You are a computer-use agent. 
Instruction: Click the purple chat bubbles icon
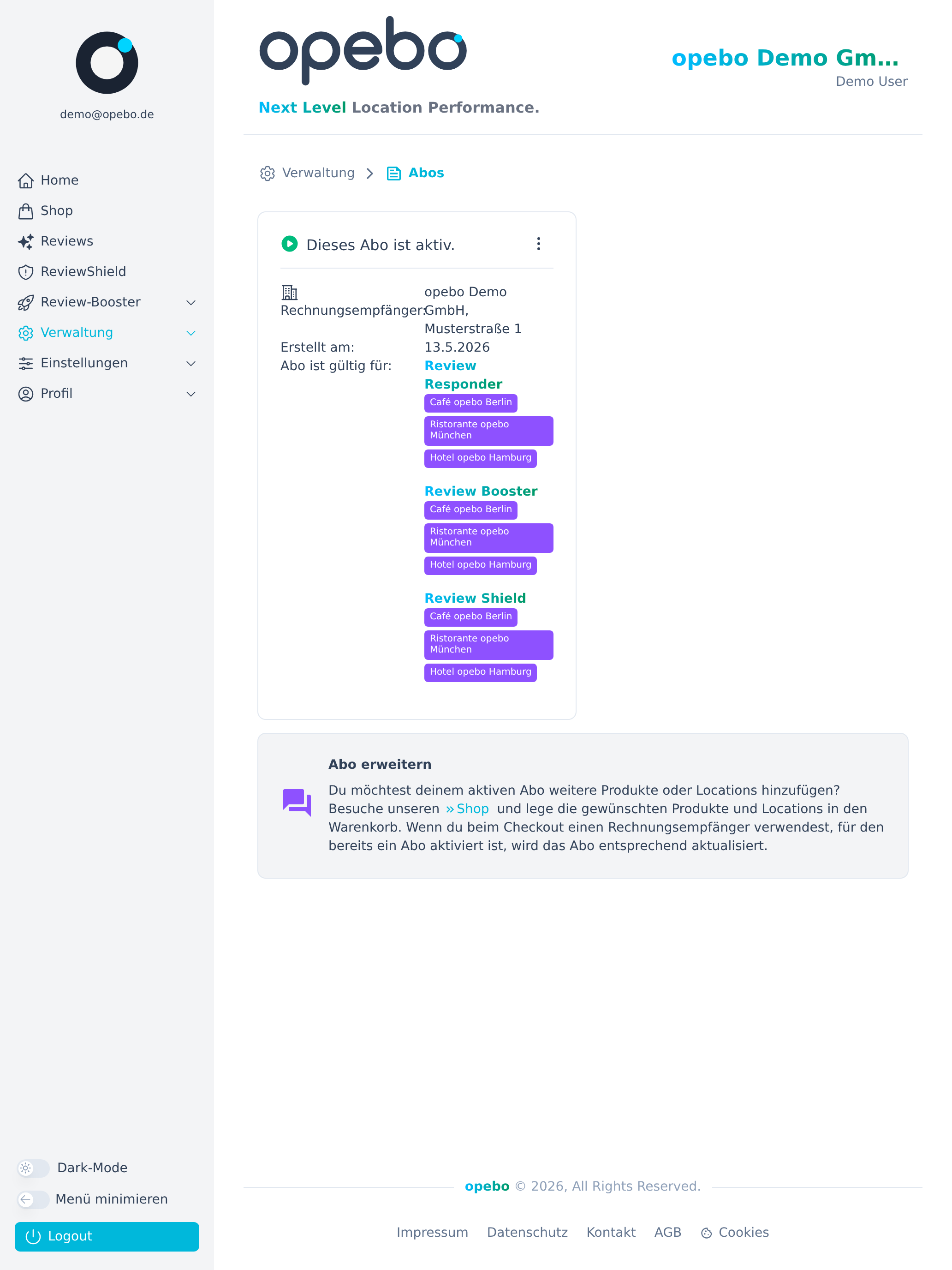[297, 802]
